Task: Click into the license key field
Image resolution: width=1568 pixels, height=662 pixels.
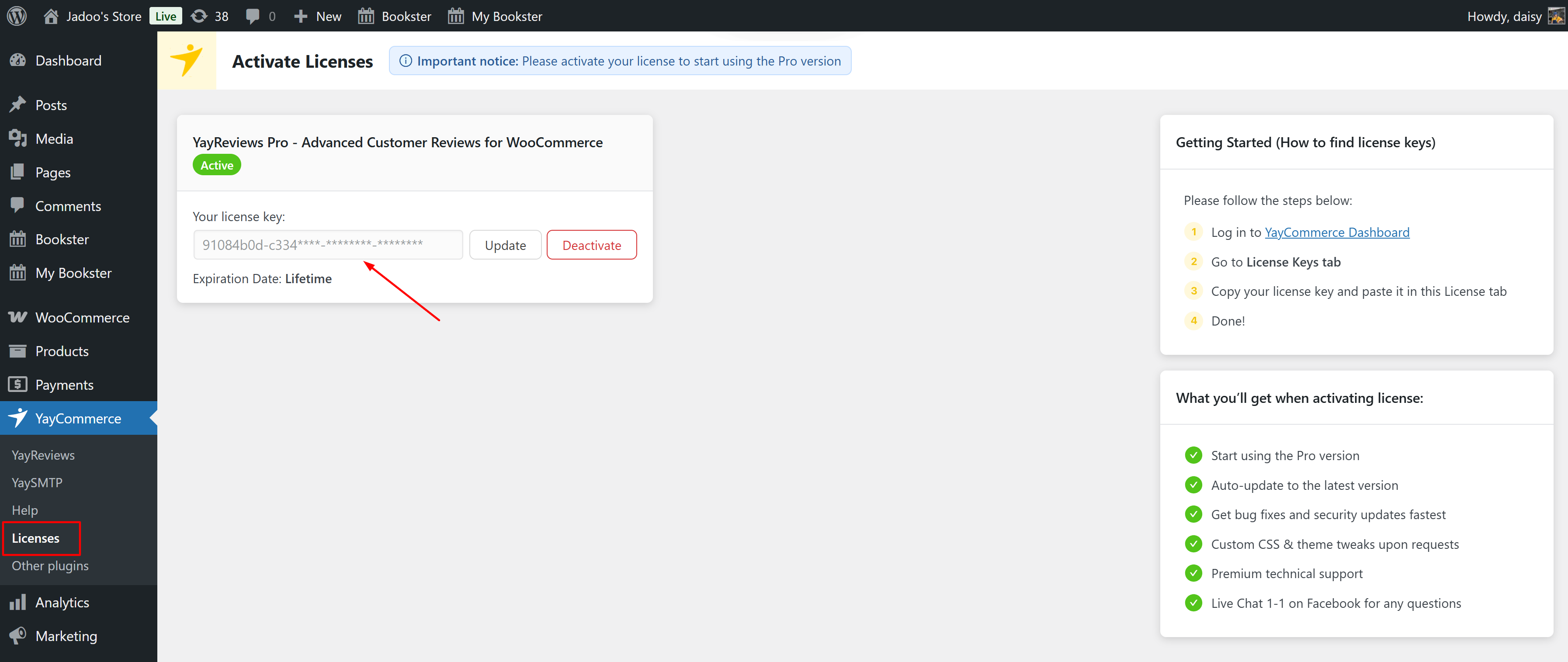Action: coord(327,245)
